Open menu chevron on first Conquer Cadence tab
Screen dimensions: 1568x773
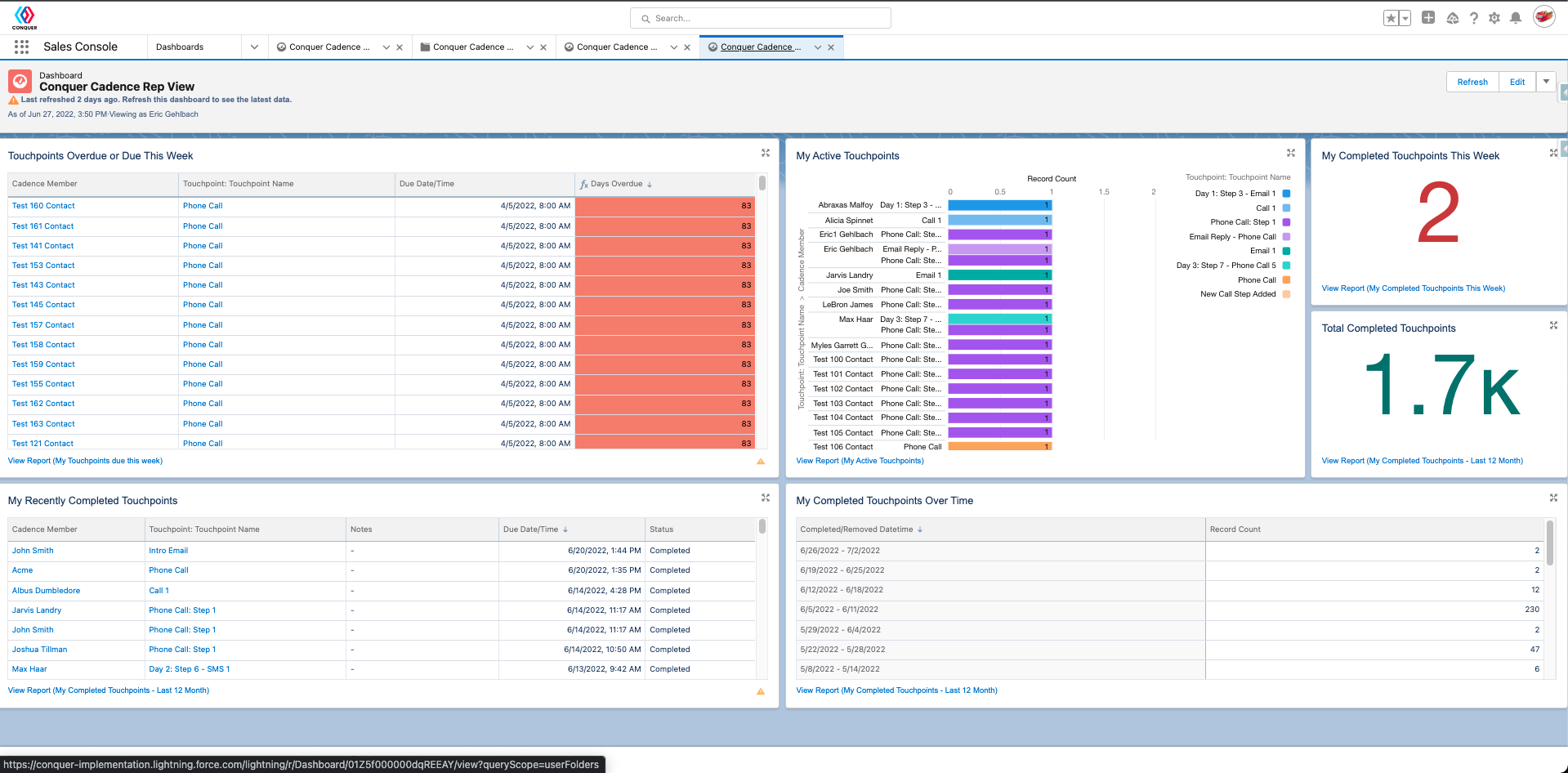click(386, 47)
